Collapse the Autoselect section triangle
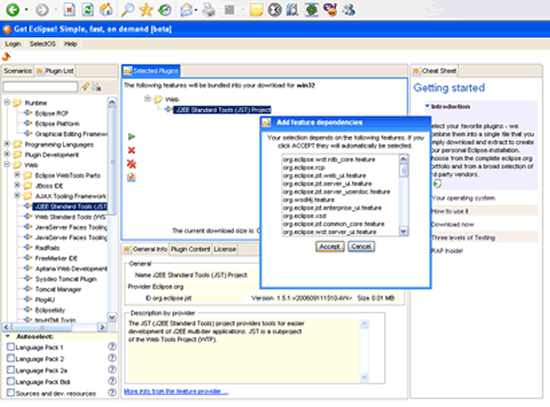The height and width of the screenshot is (407, 550). 8,336
